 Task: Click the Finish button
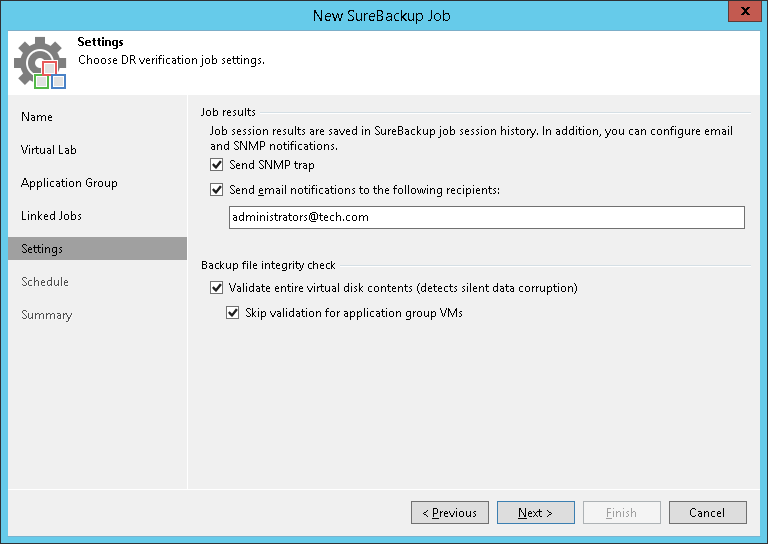[621, 513]
